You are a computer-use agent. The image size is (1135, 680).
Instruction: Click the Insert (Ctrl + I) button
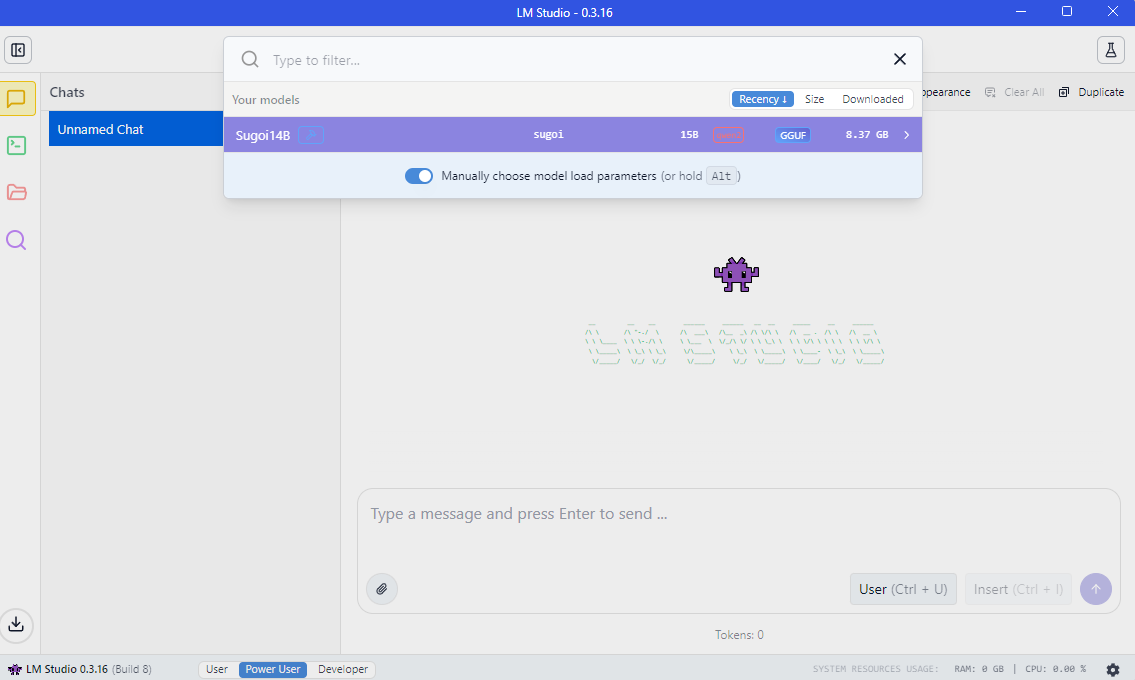point(1018,589)
